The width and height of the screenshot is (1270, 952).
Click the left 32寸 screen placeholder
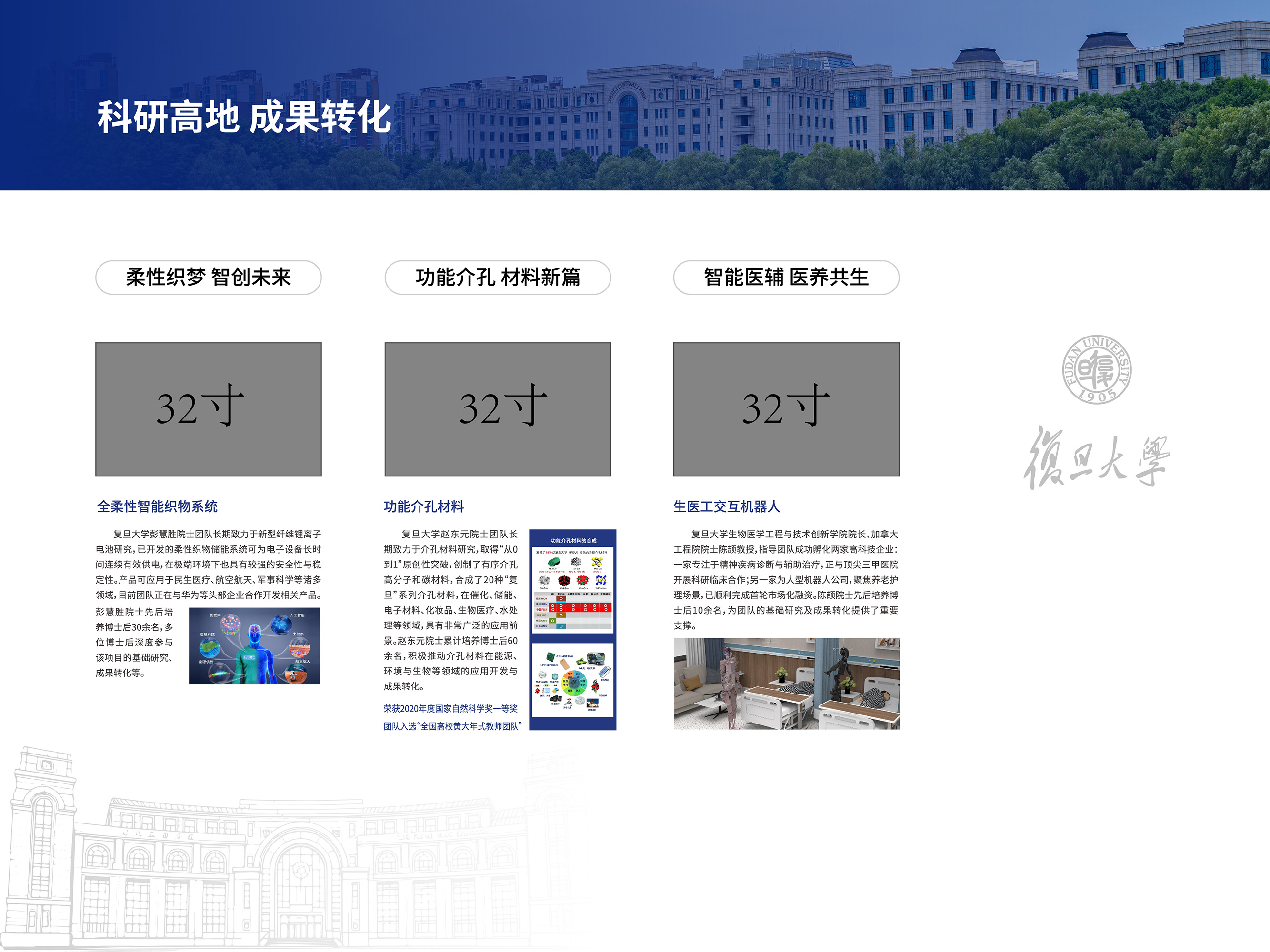coord(209,409)
